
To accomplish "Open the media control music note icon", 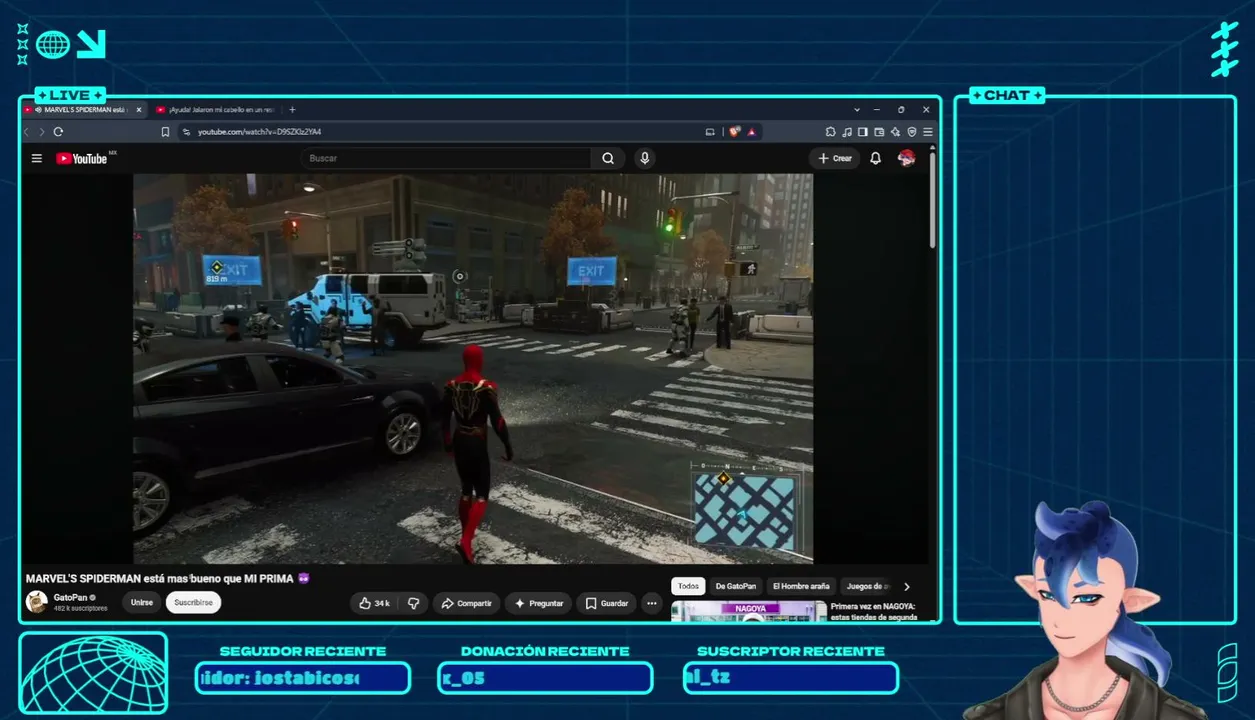I will coord(846,132).
